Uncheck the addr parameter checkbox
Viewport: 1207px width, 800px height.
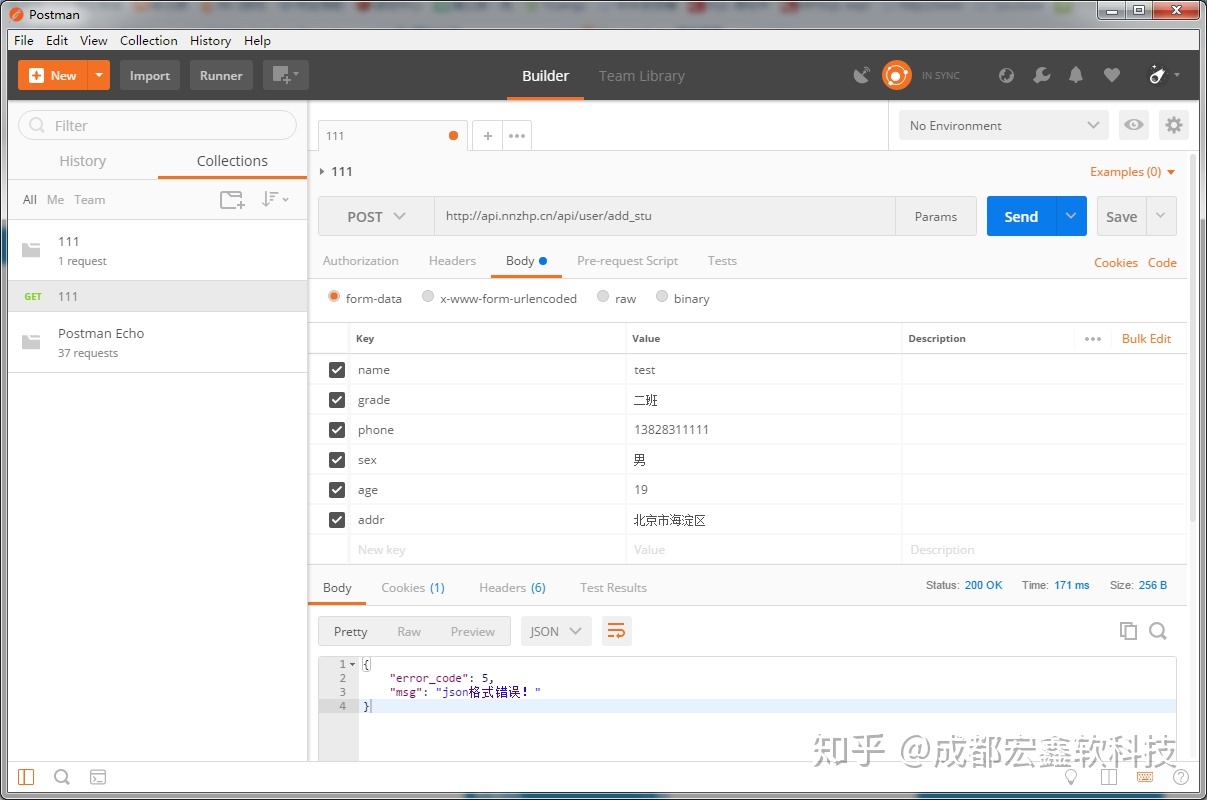(337, 520)
